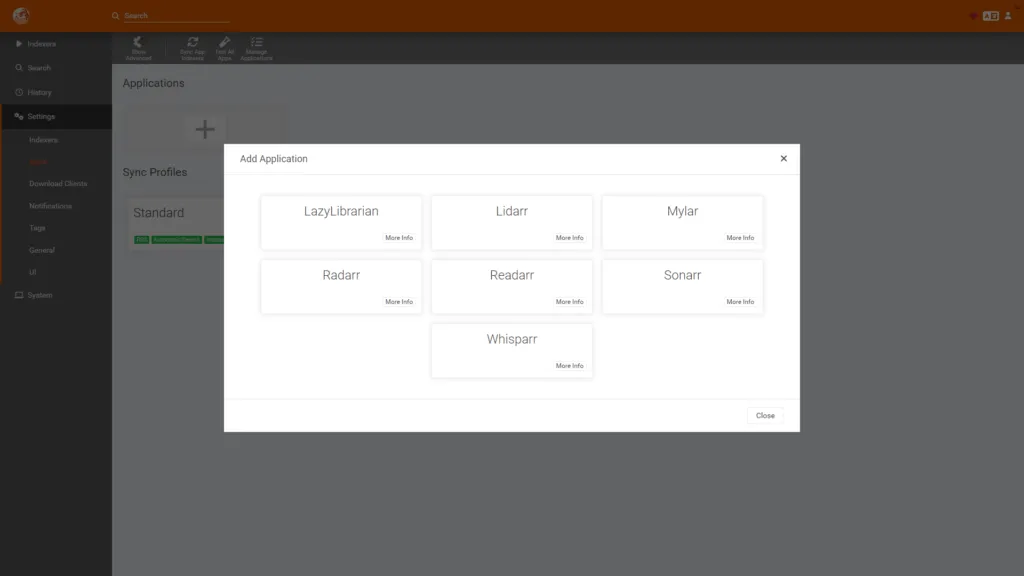Close the Add Application dialog with the X
The image size is (1024, 576).
point(783,158)
